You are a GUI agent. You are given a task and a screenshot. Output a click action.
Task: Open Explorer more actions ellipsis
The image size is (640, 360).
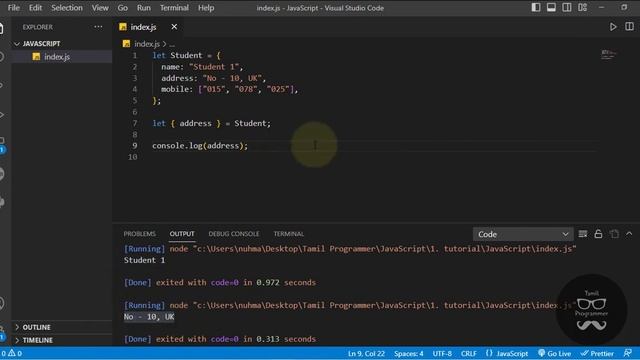click(98, 27)
